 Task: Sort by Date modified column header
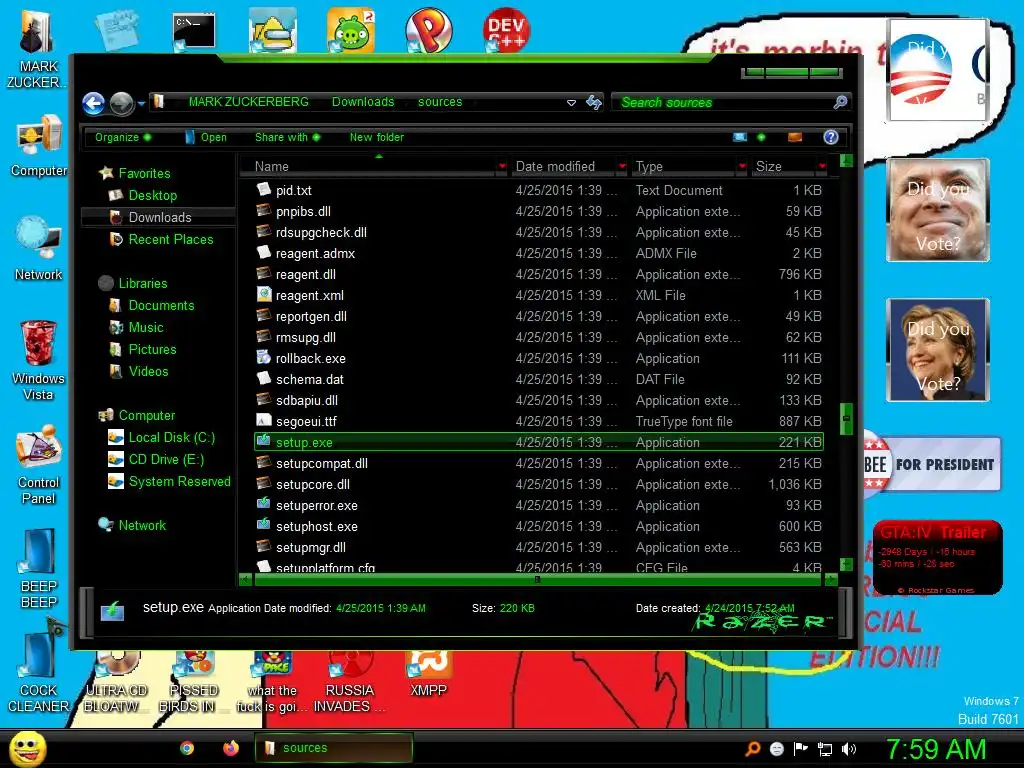click(x=564, y=167)
